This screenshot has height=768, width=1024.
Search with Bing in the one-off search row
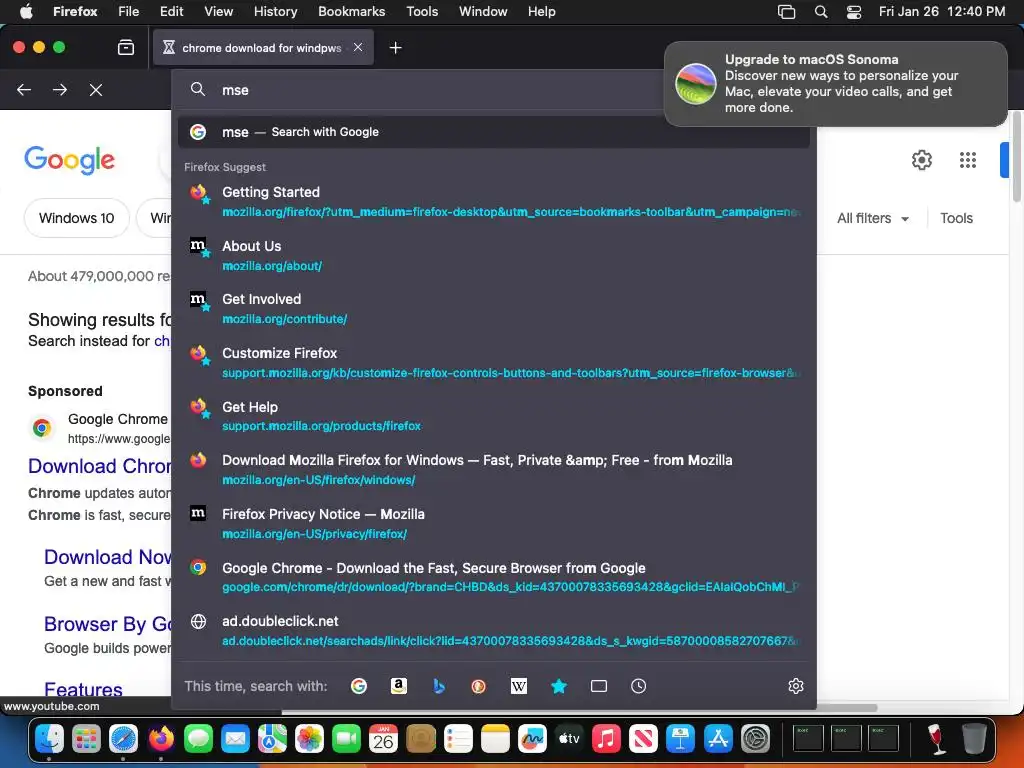click(x=439, y=686)
